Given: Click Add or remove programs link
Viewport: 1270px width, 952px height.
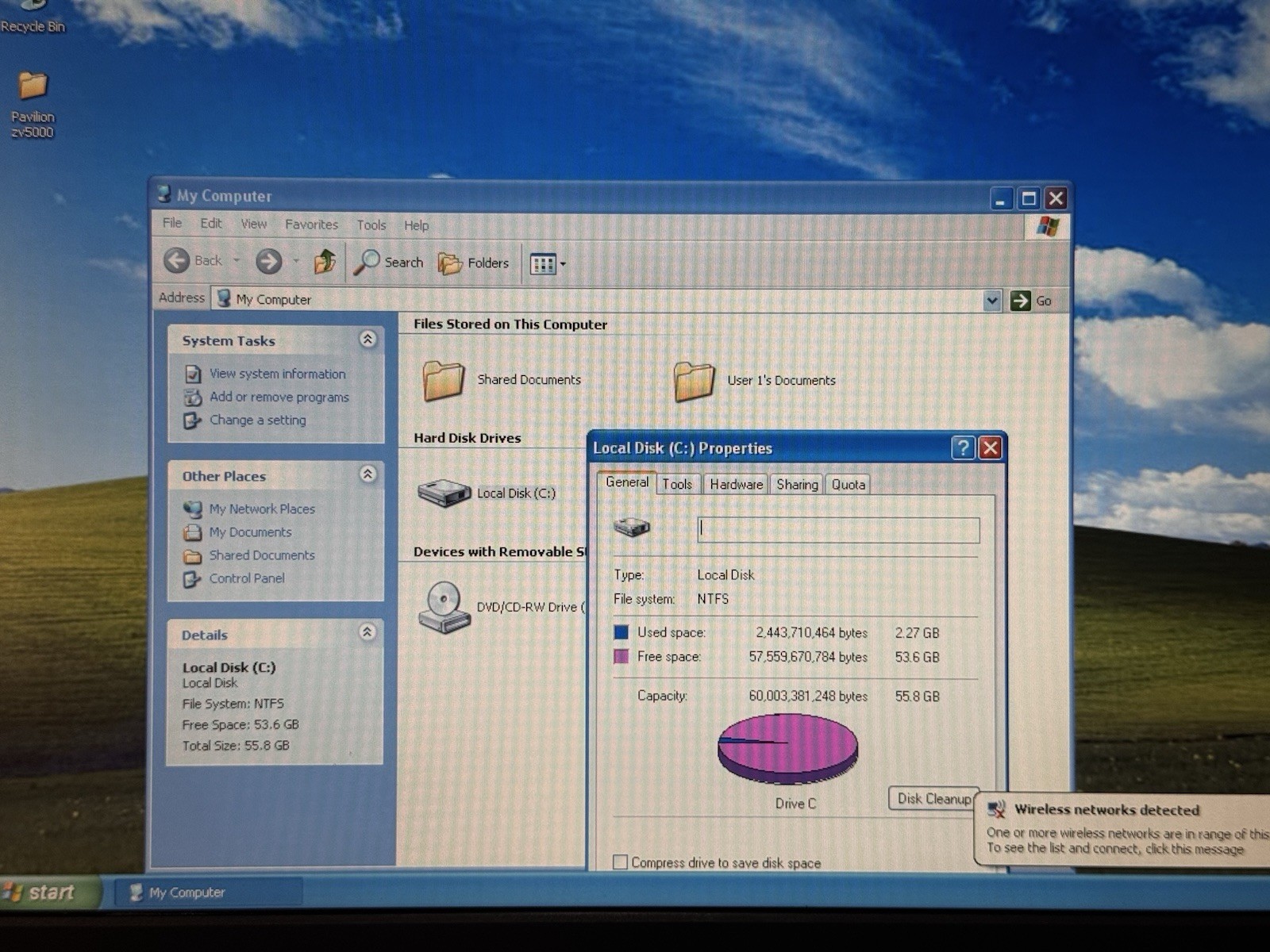Looking at the screenshot, I should point(279,397).
